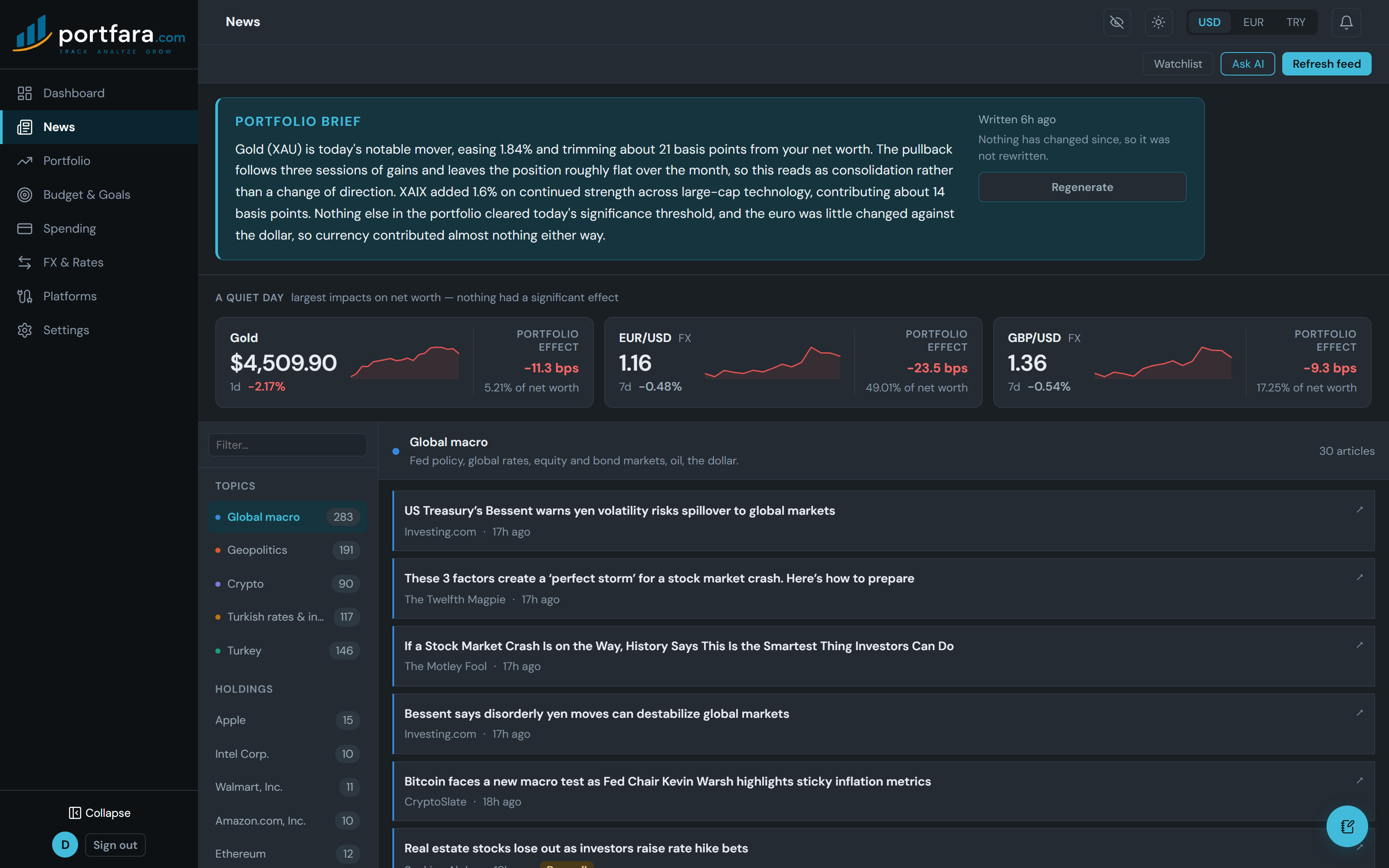
Task: Open the floating feedback note button
Action: coord(1346,826)
